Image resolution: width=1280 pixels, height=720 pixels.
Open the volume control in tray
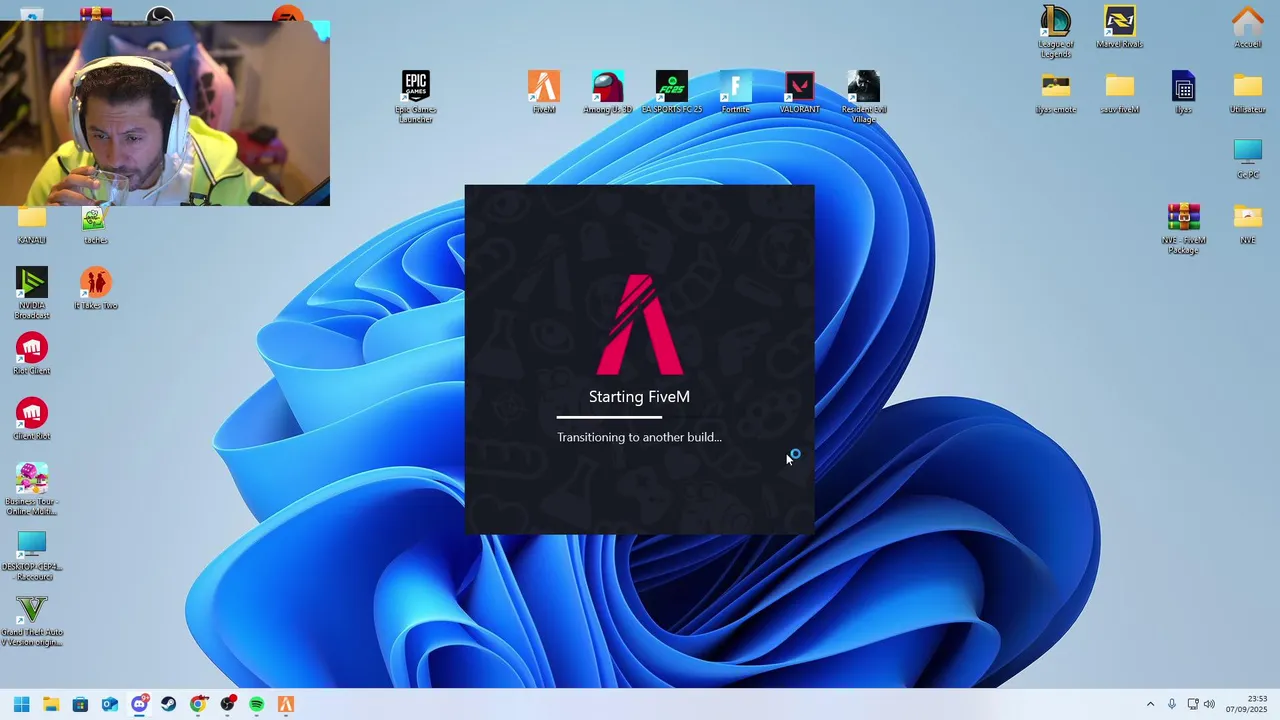pos(1209,704)
